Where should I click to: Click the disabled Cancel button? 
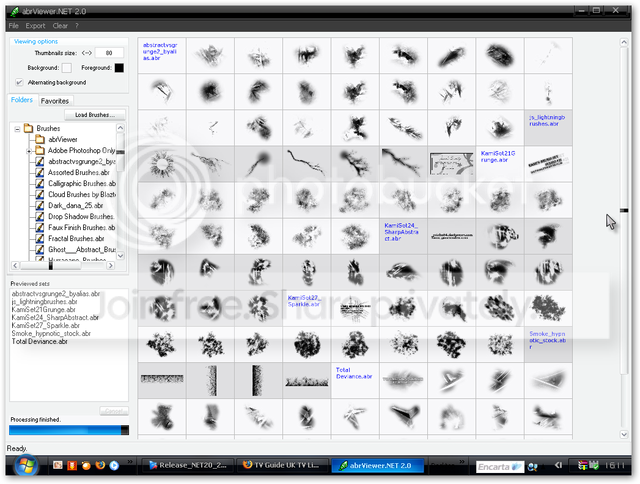tap(114, 411)
